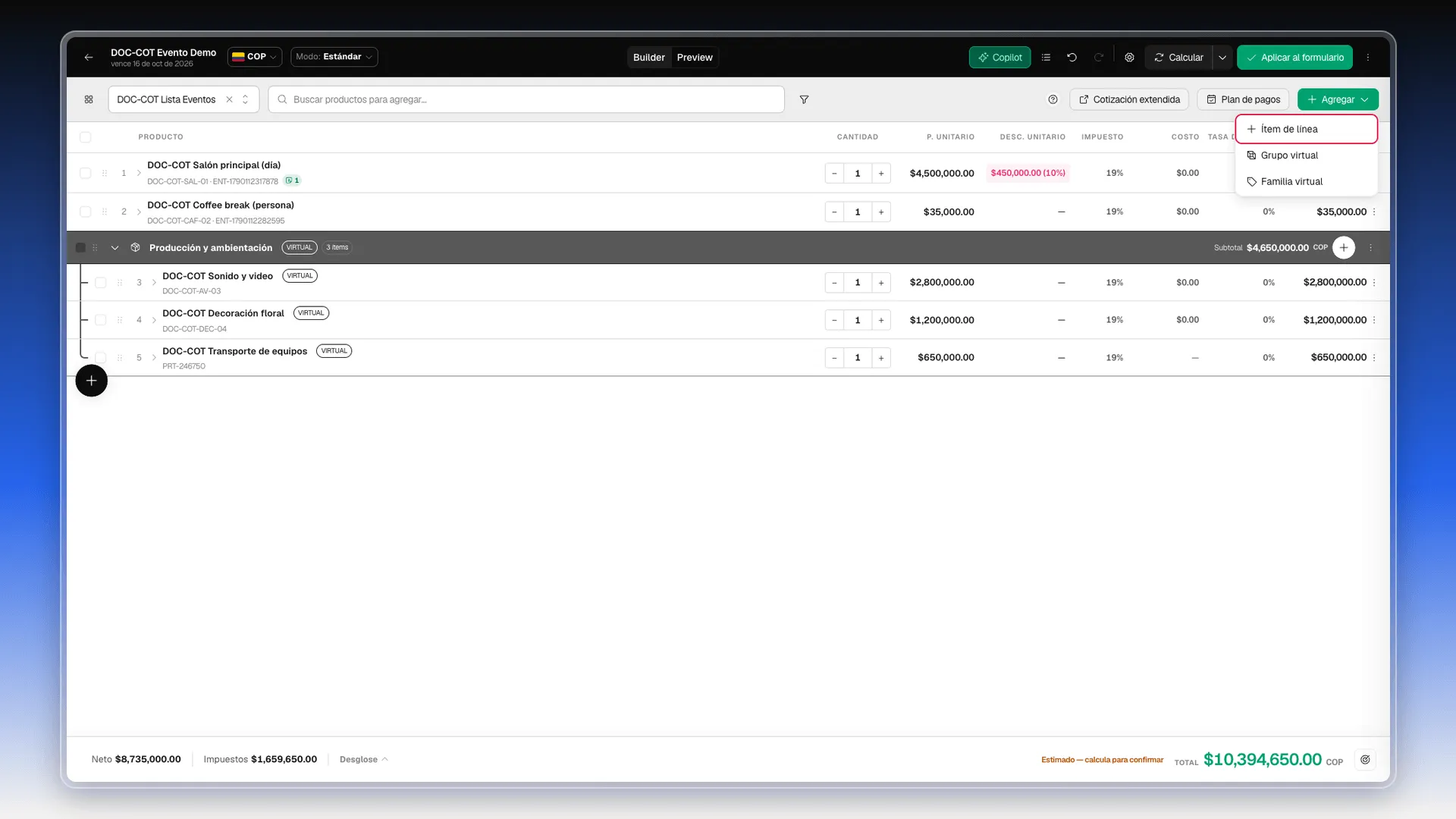Clear DOC-COT Lista Eventos with the X icon

point(229,99)
